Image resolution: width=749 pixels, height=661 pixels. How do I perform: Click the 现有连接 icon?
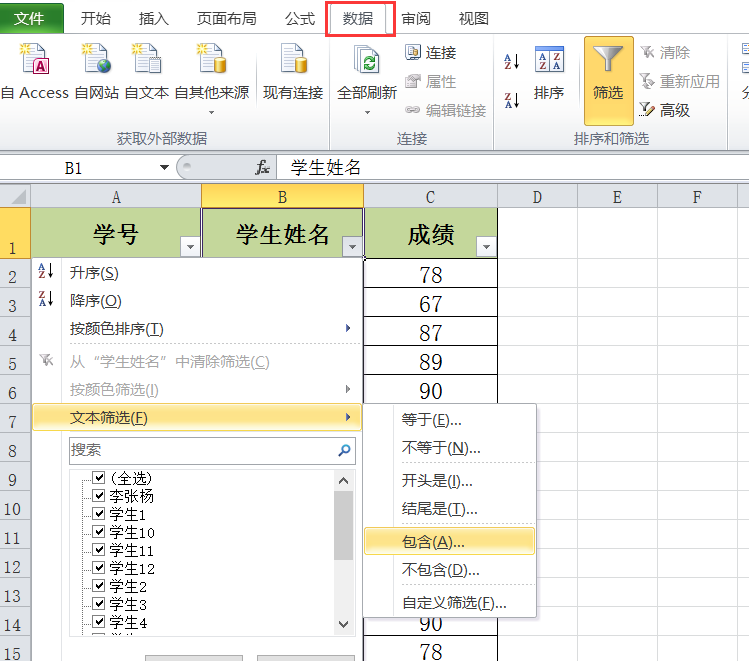[293, 59]
